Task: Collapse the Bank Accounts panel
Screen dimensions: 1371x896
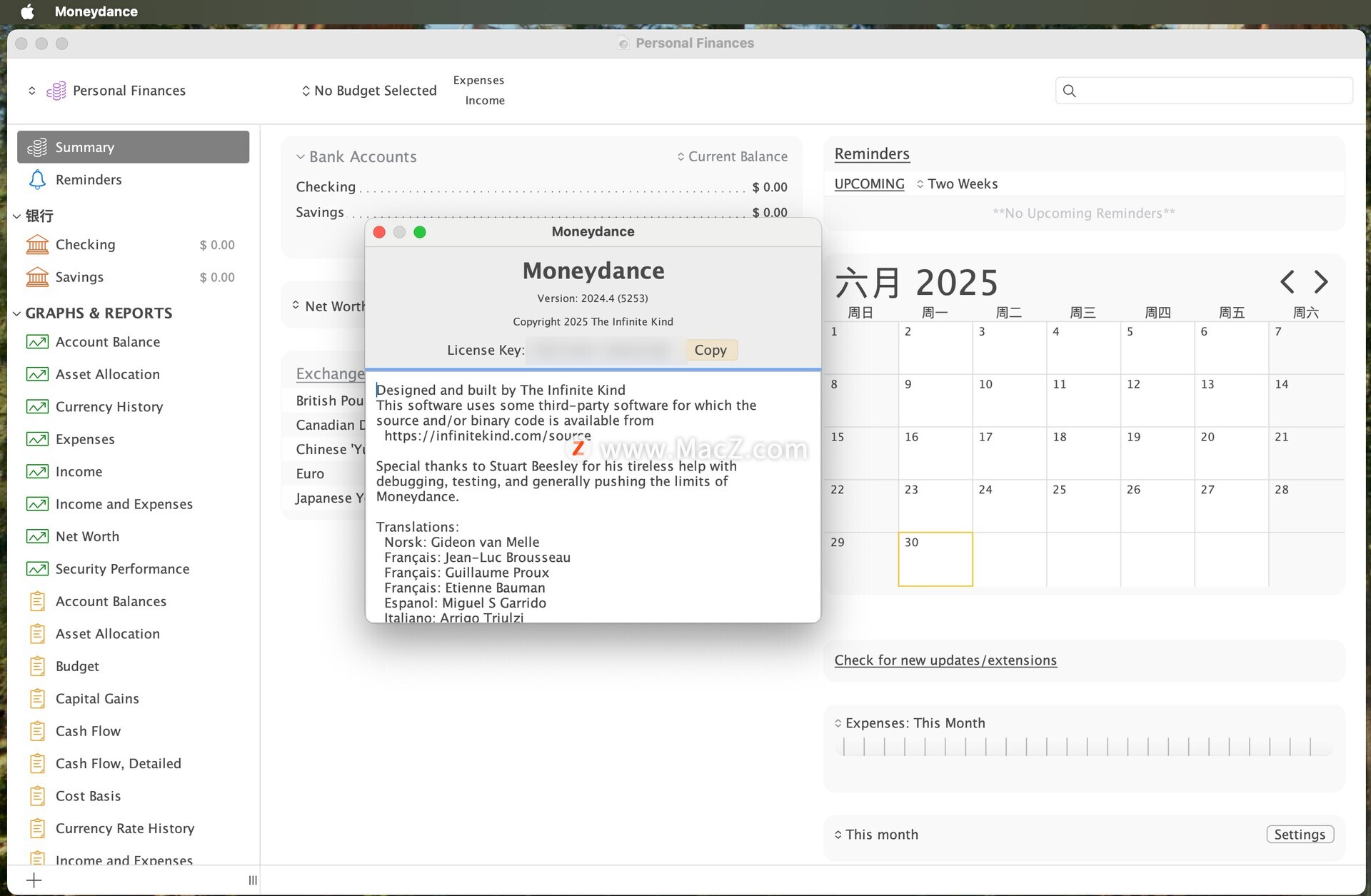Action: pyautogui.click(x=301, y=156)
